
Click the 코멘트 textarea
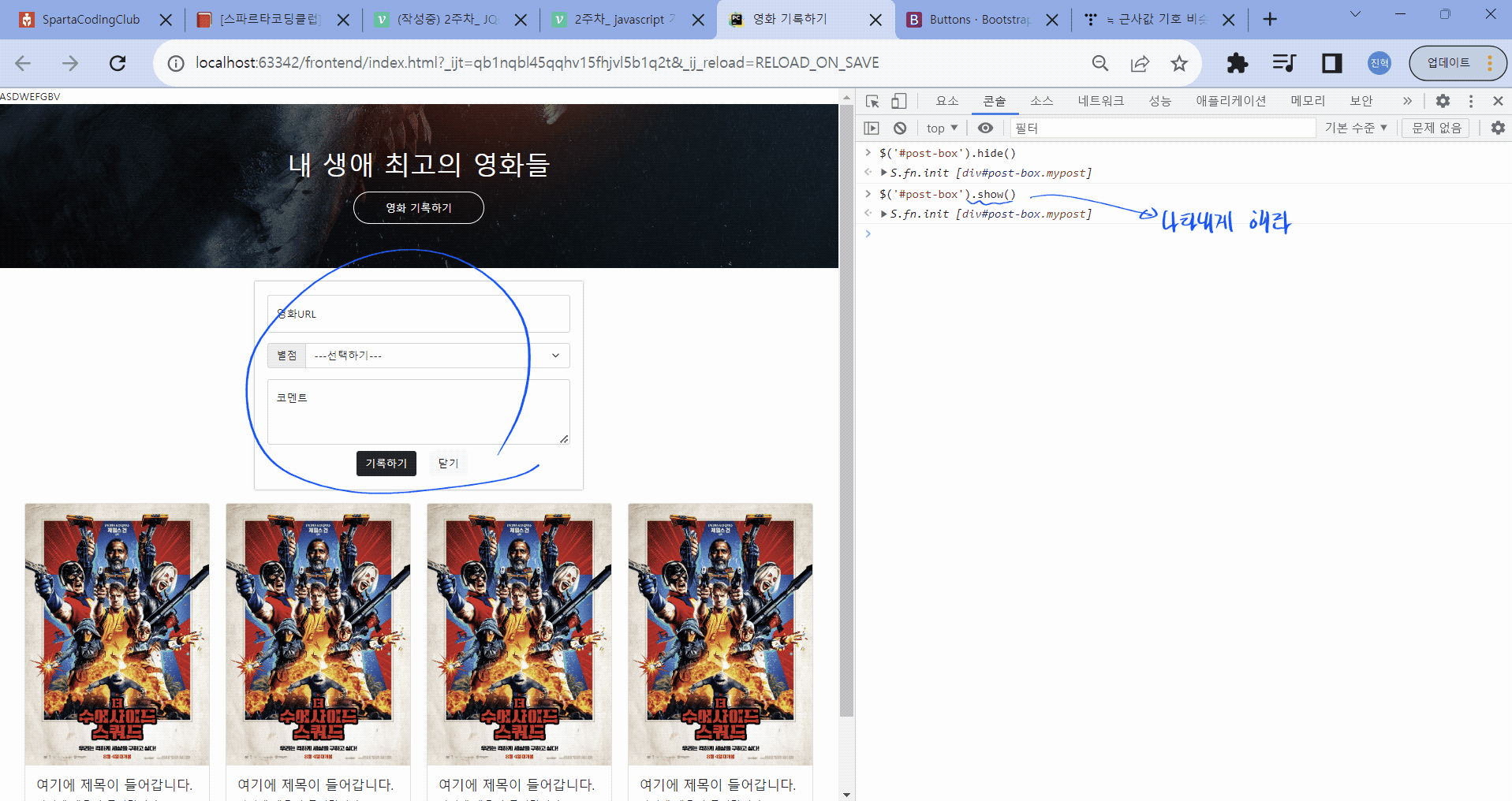point(419,412)
